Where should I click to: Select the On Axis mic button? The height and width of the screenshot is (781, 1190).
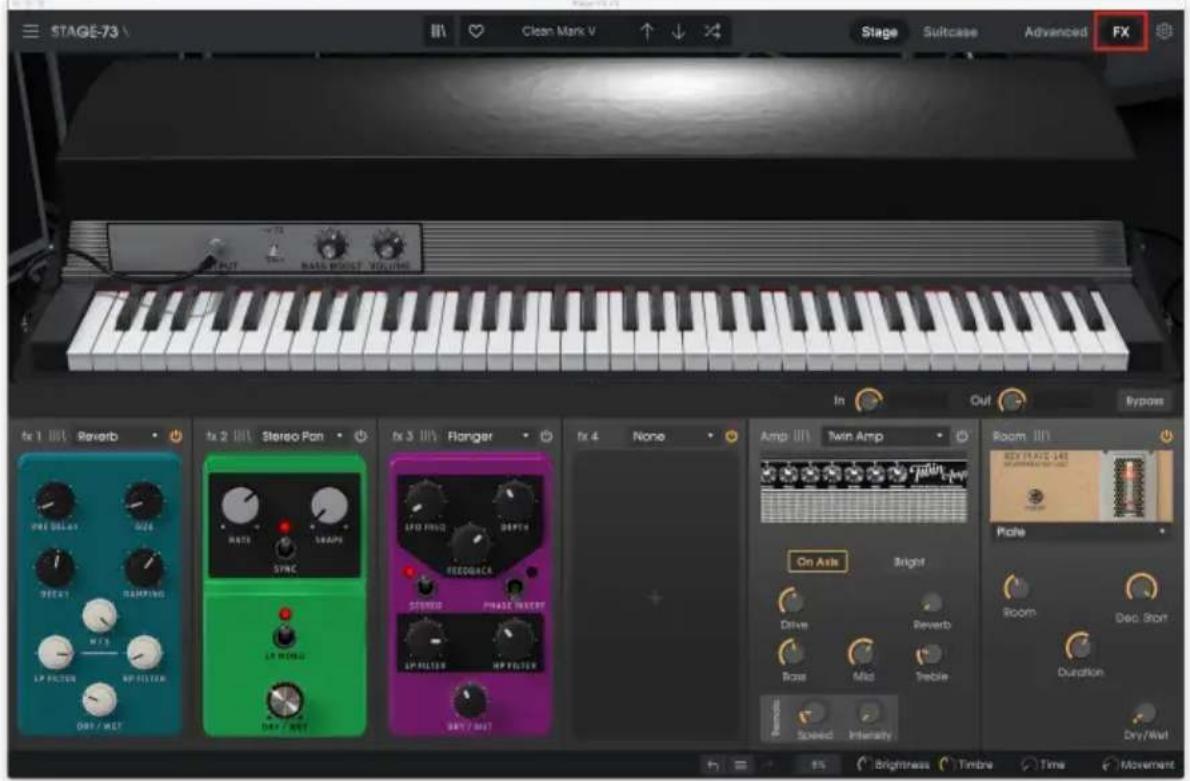(817, 562)
